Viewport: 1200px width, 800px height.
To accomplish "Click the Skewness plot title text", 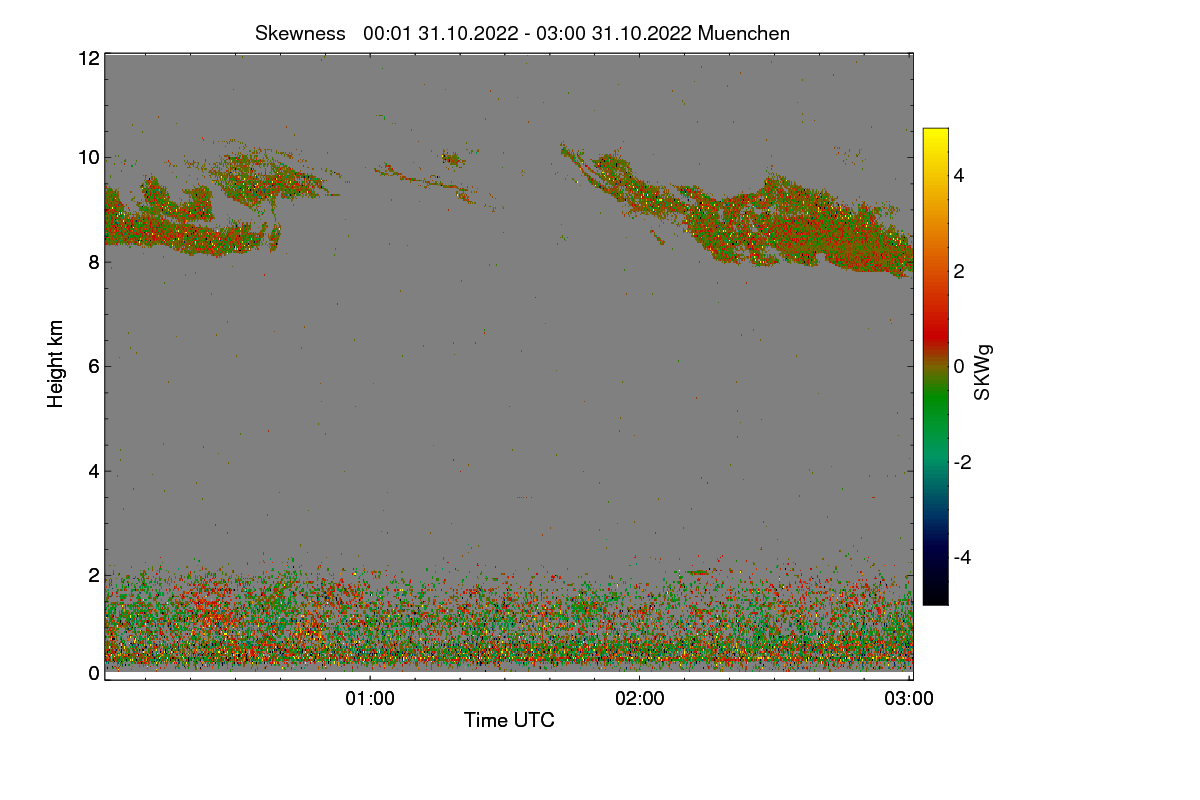I will 522,33.
